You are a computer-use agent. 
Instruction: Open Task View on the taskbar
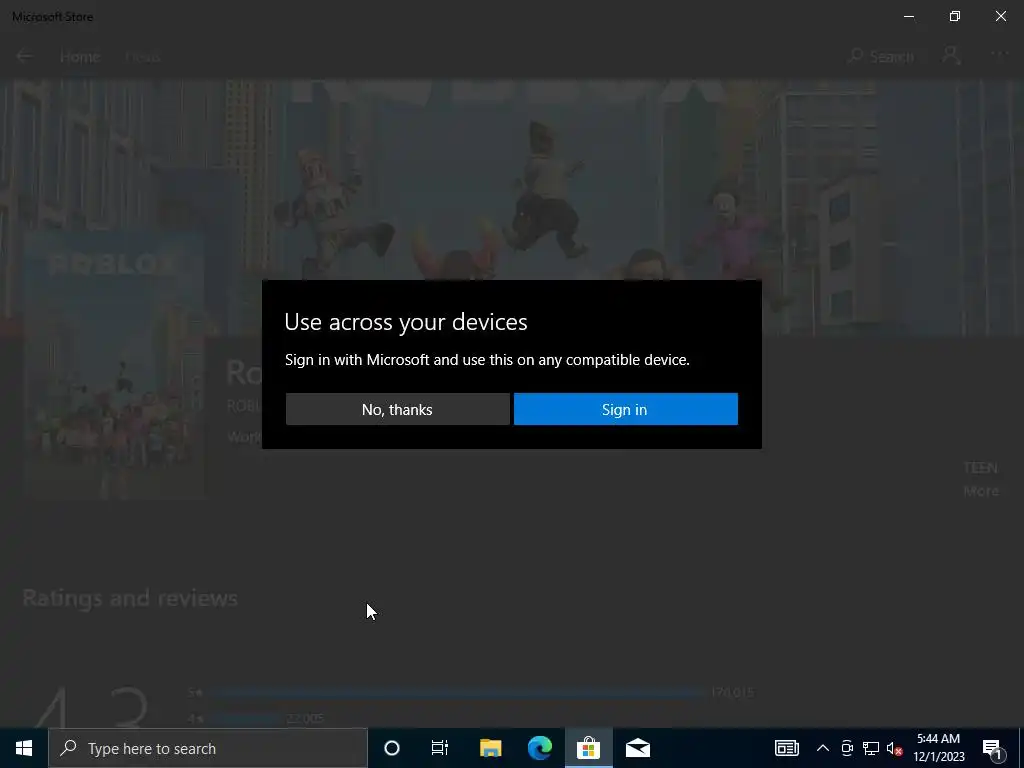click(440, 748)
